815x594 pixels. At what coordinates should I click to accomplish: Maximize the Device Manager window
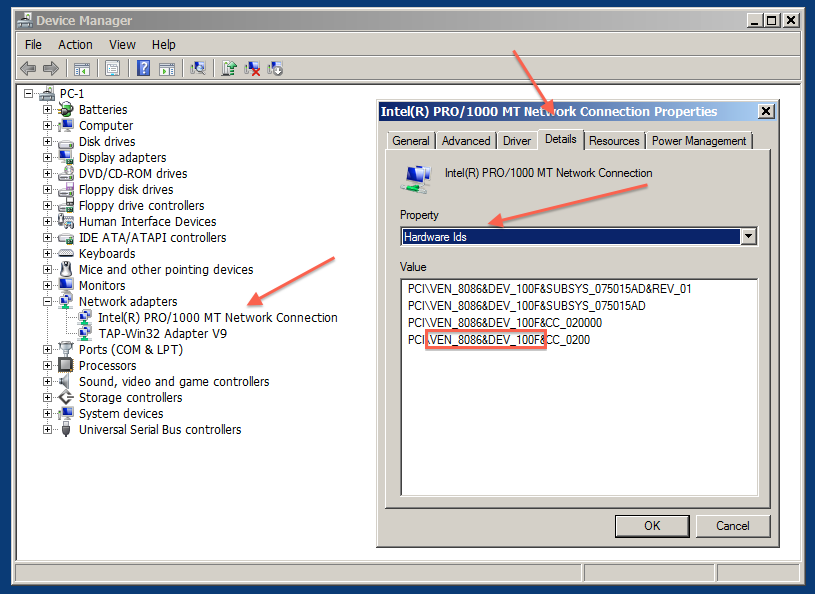pyautogui.click(x=772, y=20)
